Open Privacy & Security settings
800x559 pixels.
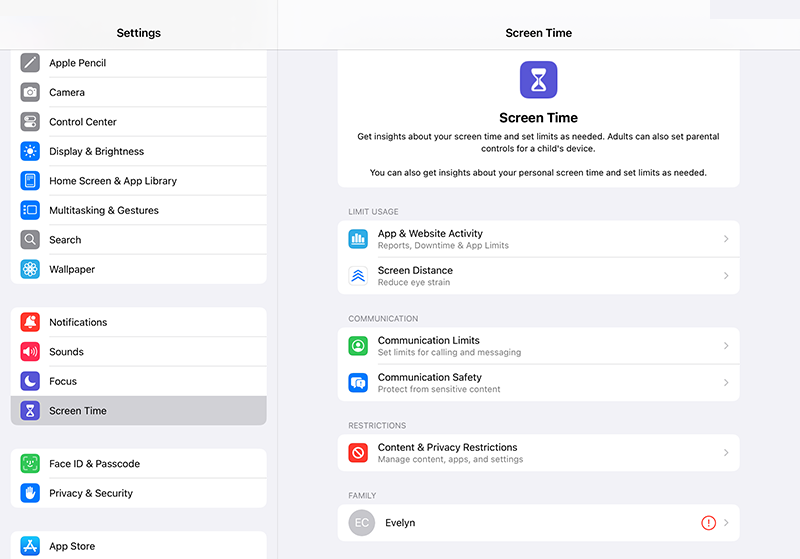tap(138, 493)
